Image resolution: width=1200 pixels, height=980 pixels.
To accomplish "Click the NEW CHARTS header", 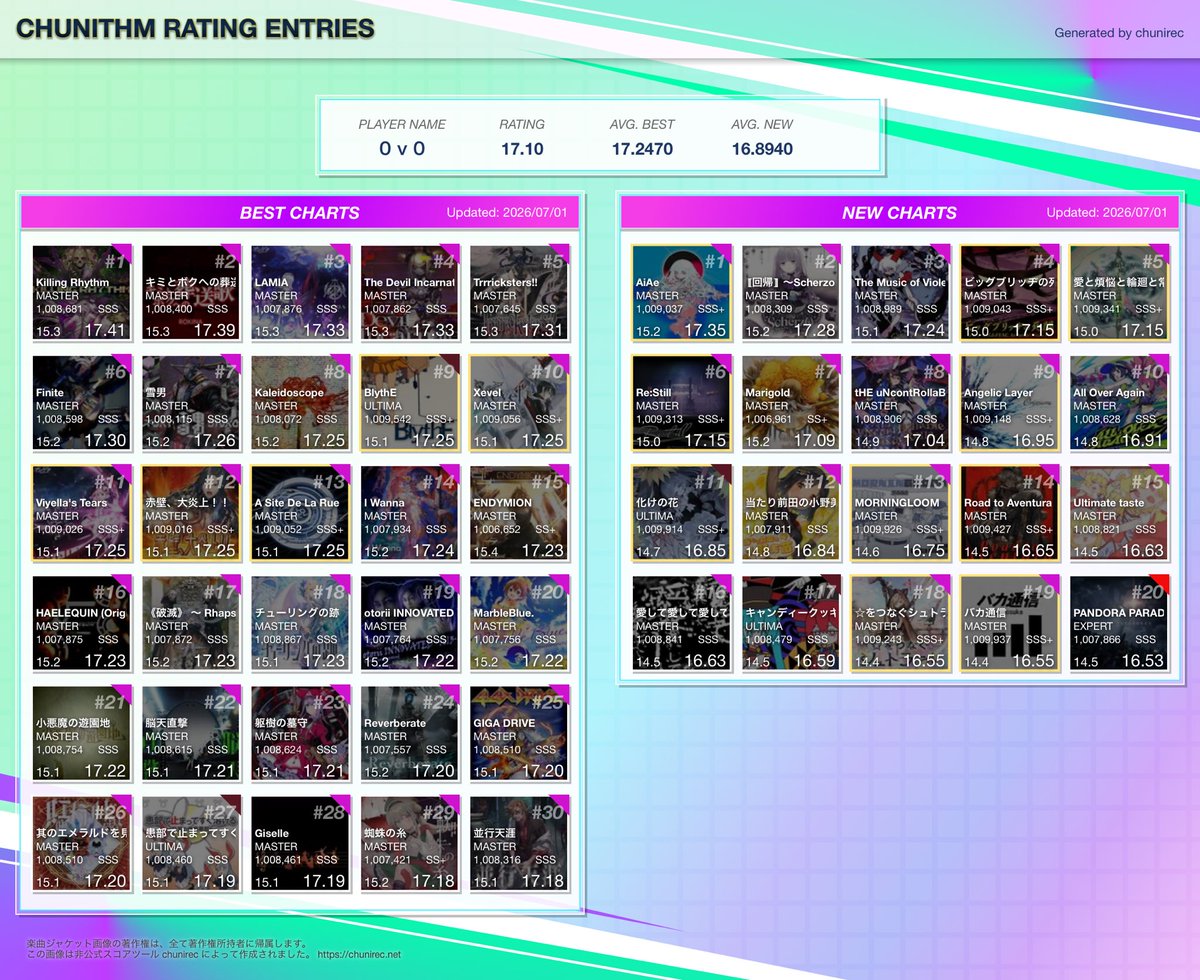I will click(x=899, y=212).
